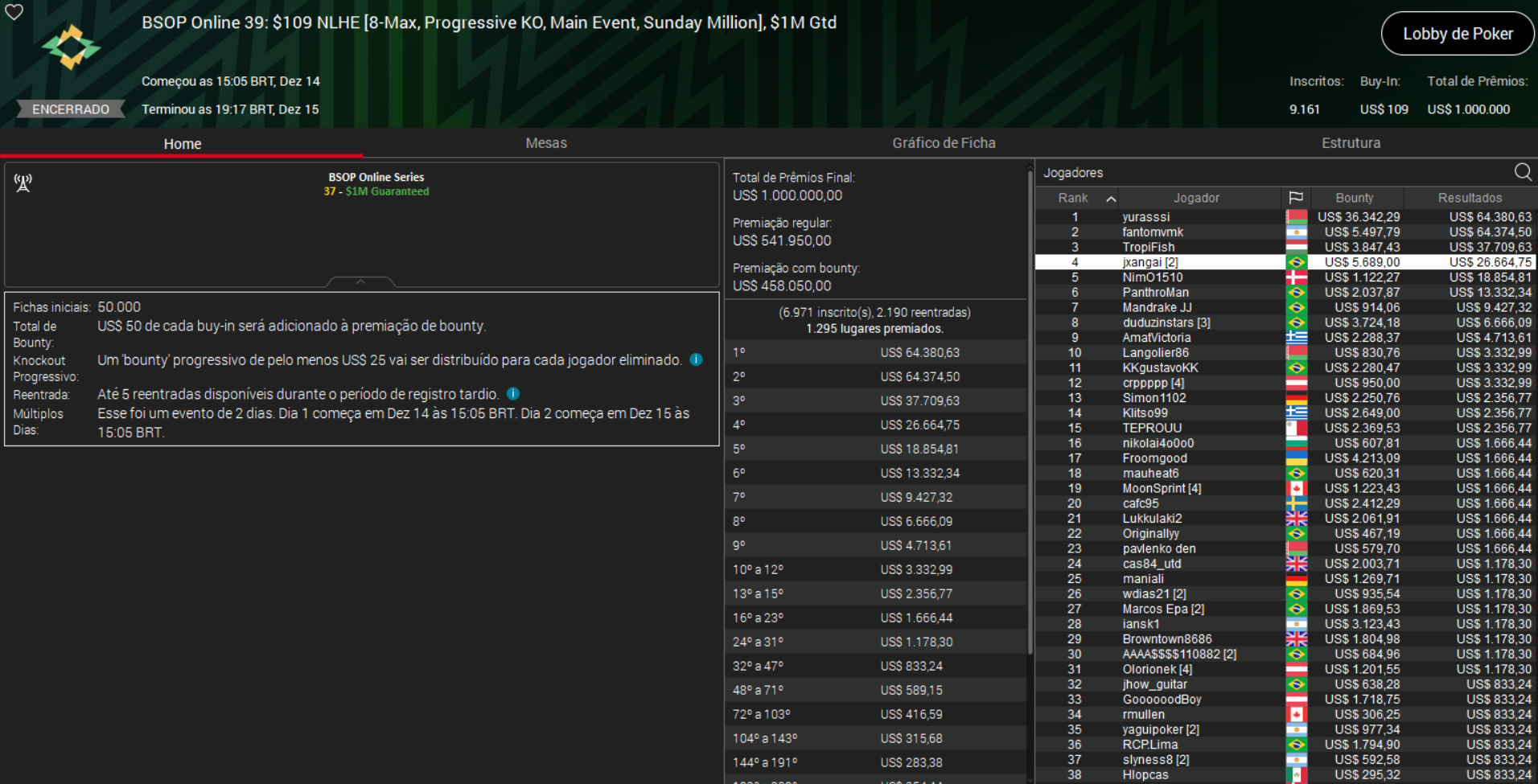Select the broadcast announcement icon in BSOP panel

pos(23,183)
